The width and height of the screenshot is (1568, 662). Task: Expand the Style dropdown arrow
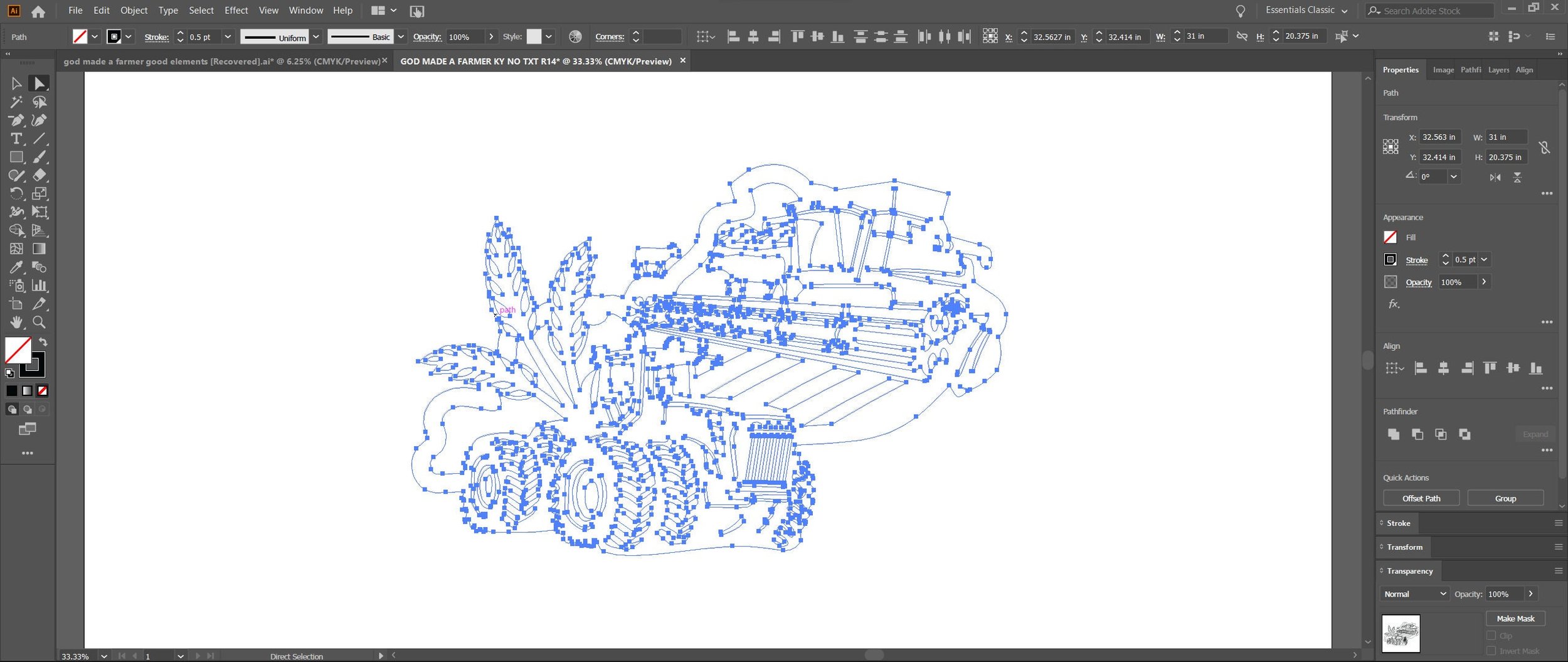(x=549, y=36)
